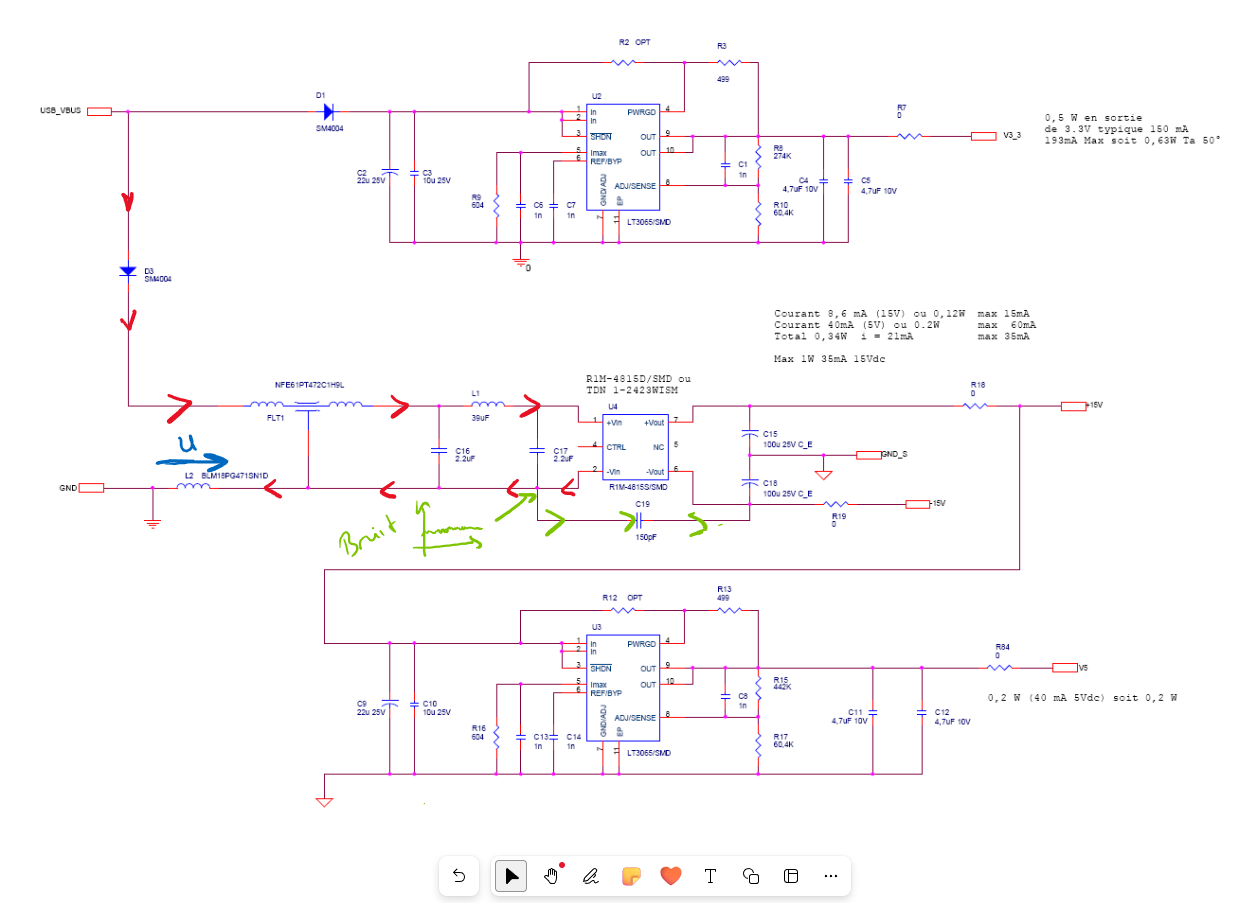This screenshot has height=903, width=1257.
Task: Click the R2 OPT resistor label
Action: [x=634, y=43]
